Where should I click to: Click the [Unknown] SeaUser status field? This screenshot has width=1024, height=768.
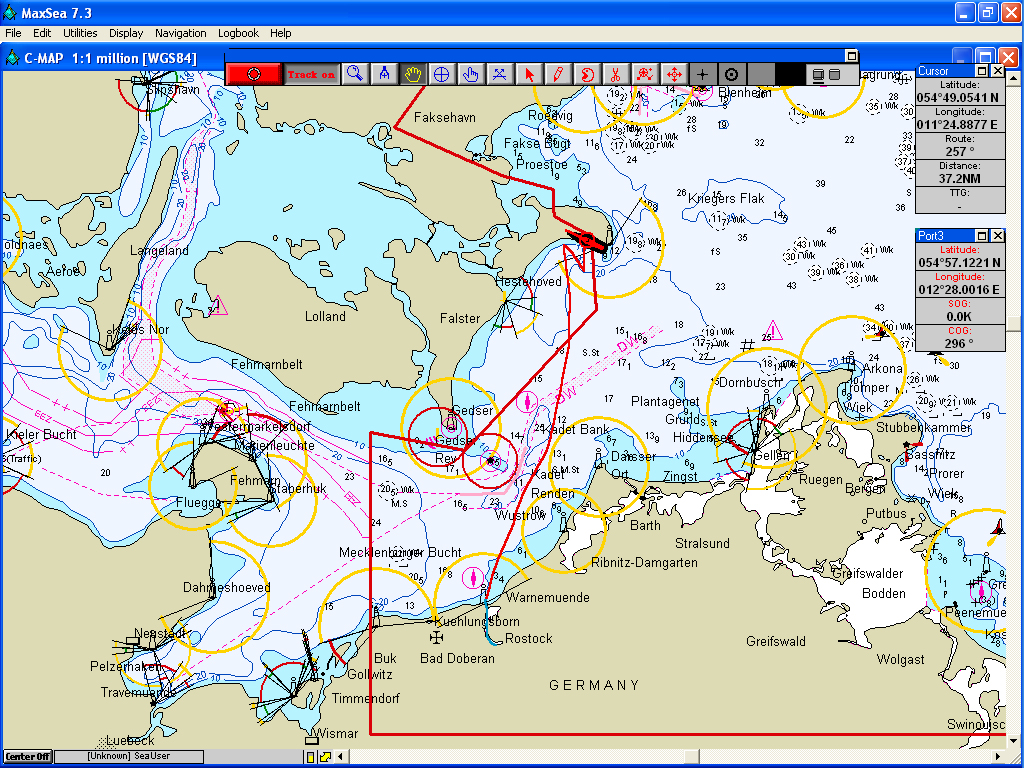coord(129,756)
